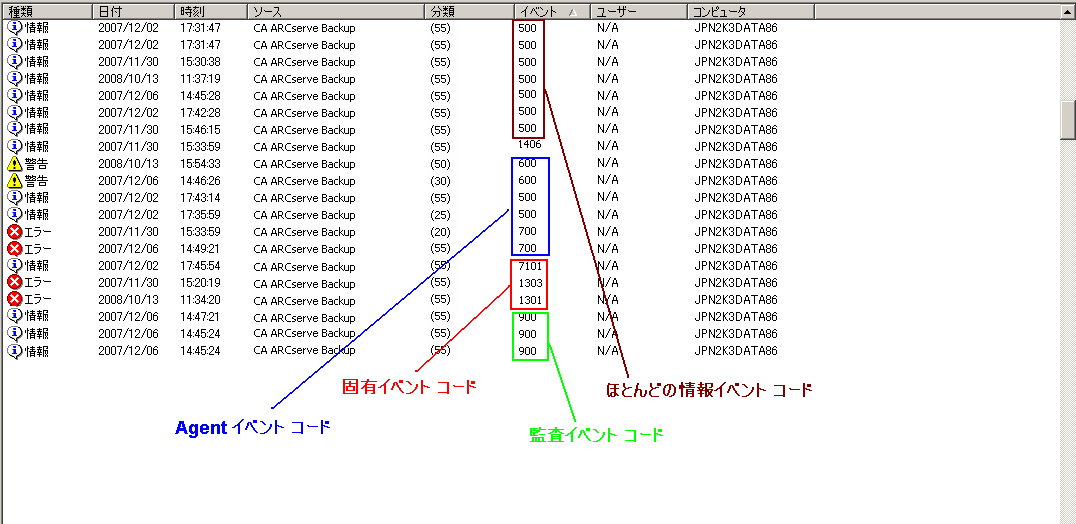Click error icon of the 11:34:20 event
This screenshot has height=524, width=1076.
tap(15, 299)
